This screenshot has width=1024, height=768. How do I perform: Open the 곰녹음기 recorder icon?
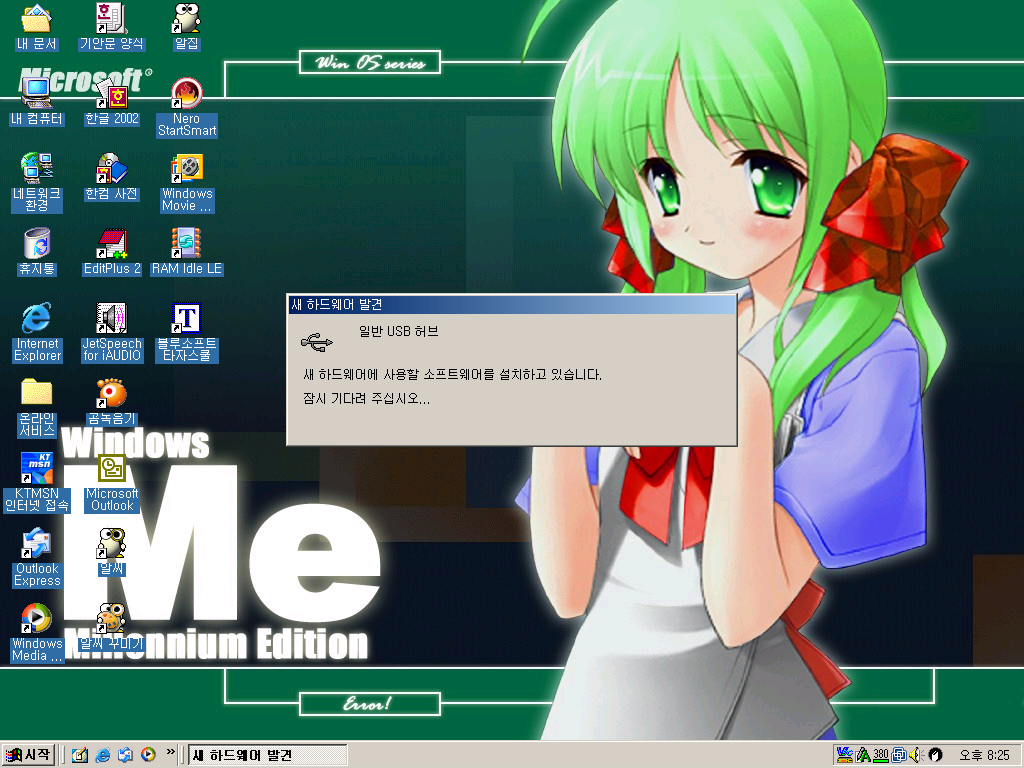[111, 394]
